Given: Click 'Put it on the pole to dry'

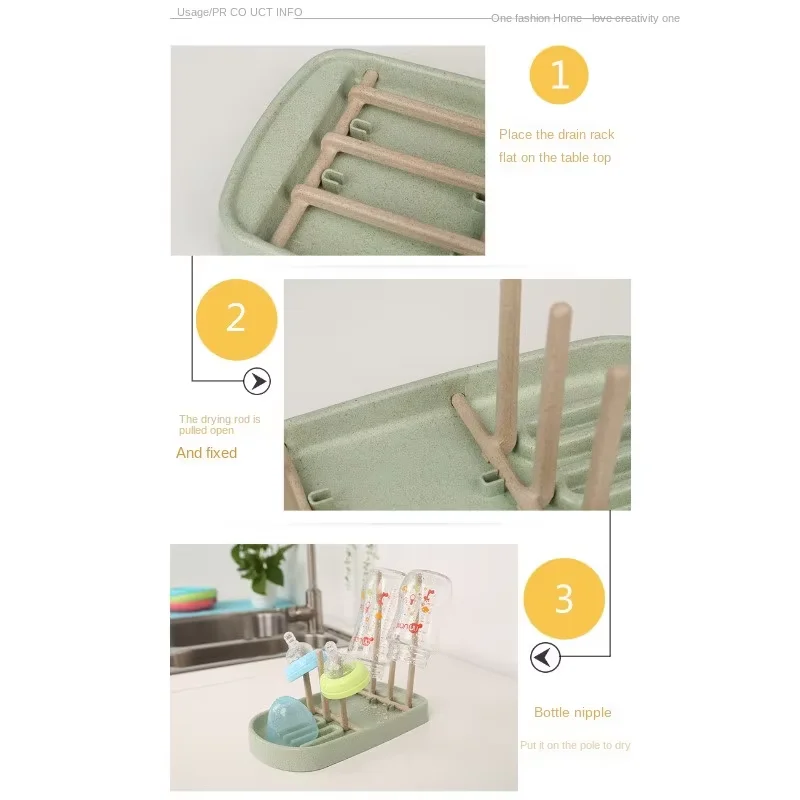Looking at the screenshot, I should tap(575, 745).
